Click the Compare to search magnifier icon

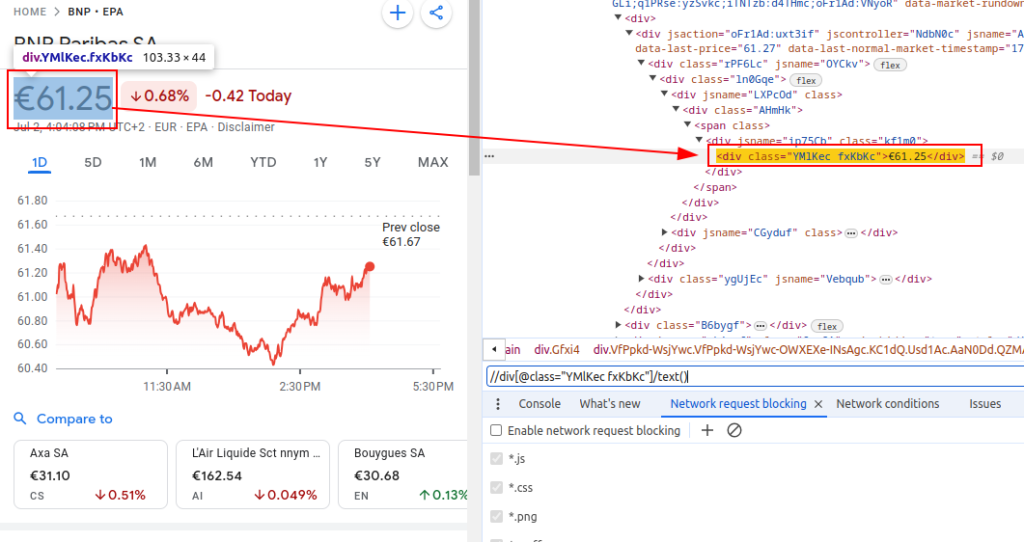click(x=20, y=419)
